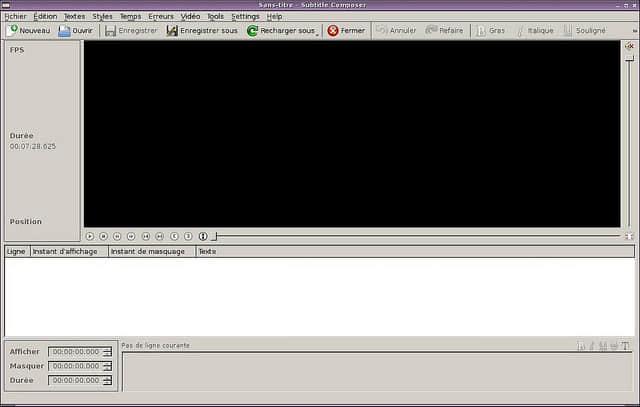Image resolution: width=640 pixels, height=407 pixels.
Task: Open the Vidéo menu
Action: [x=190, y=16]
